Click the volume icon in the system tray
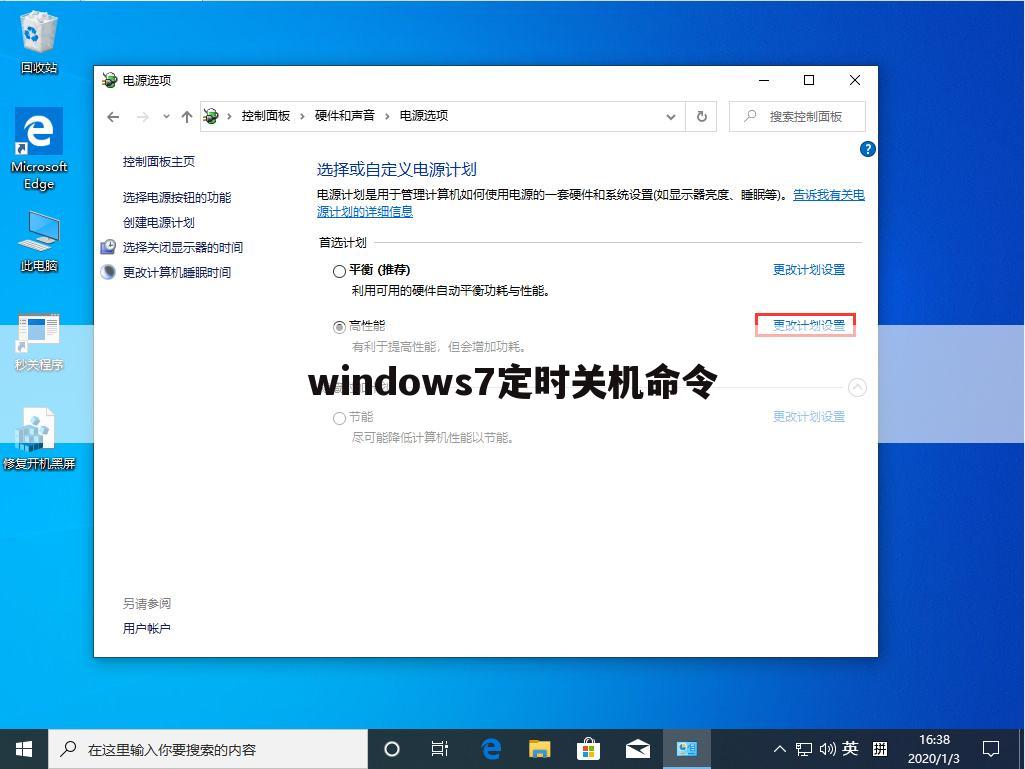Viewport: 1025px width, 769px height. tap(826, 748)
